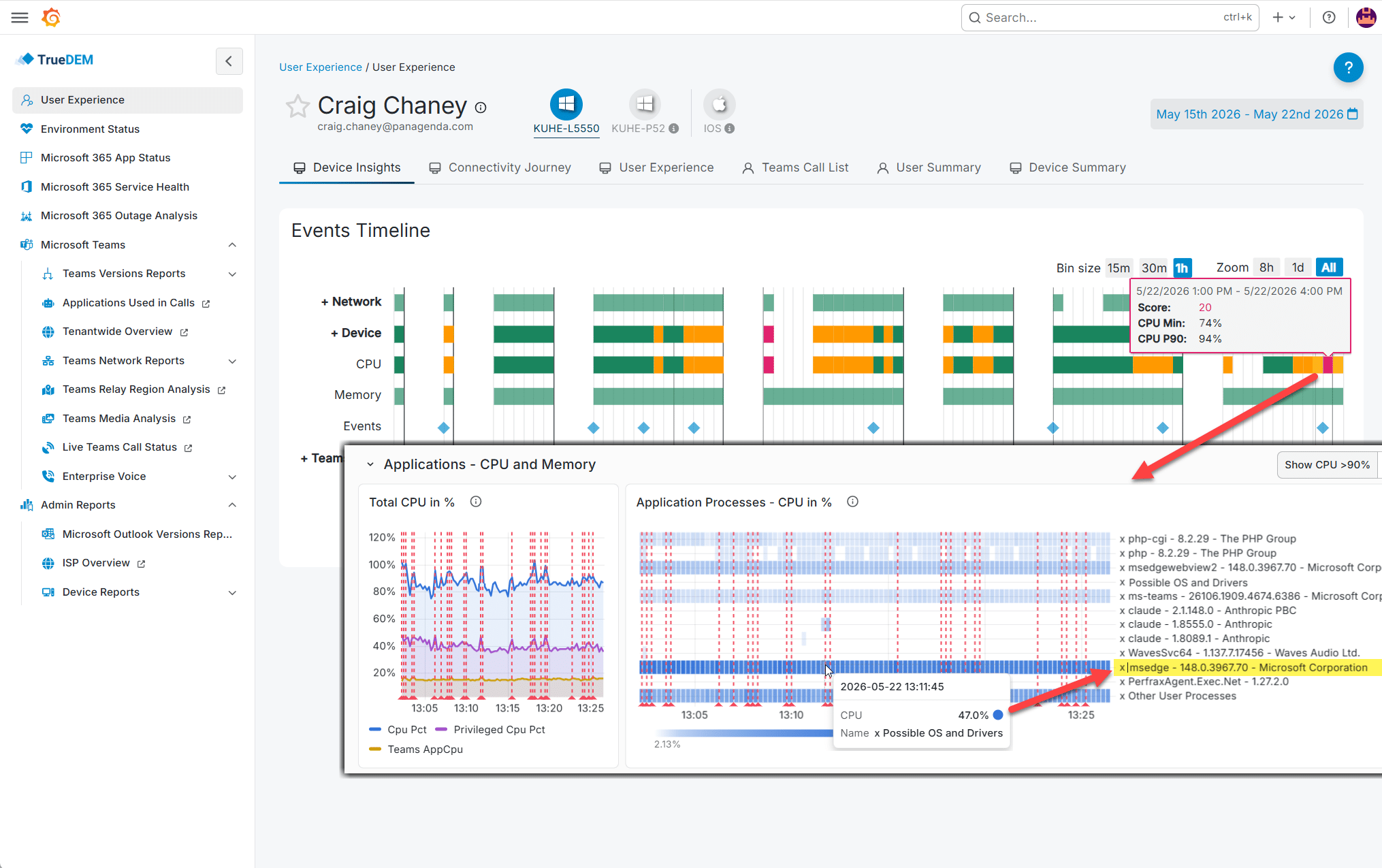This screenshot has height=868, width=1382.
Task: Switch to the Connectivity Journey tab
Action: (x=500, y=167)
